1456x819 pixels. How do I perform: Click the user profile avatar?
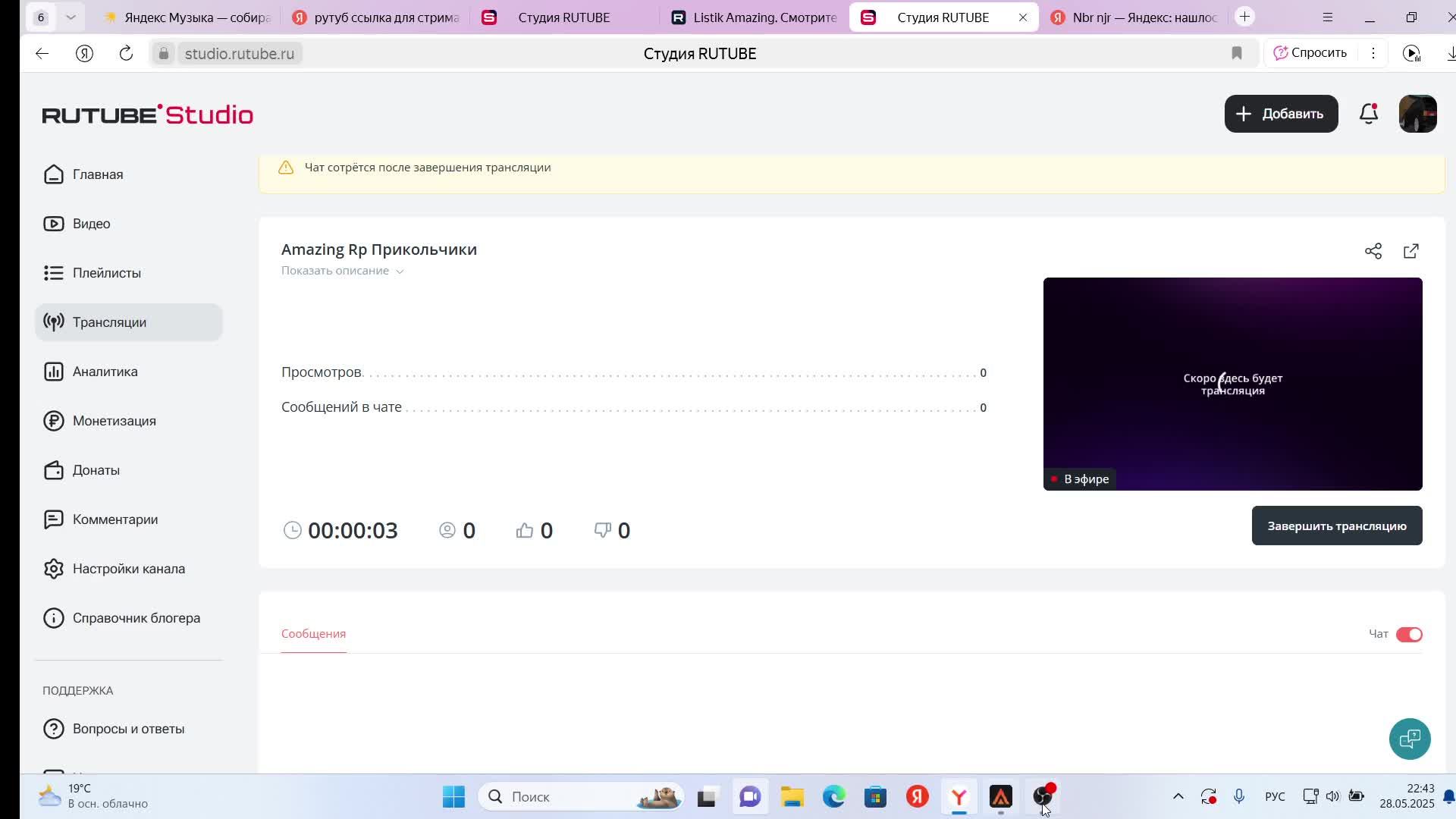pyautogui.click(x=1417, y=114)
